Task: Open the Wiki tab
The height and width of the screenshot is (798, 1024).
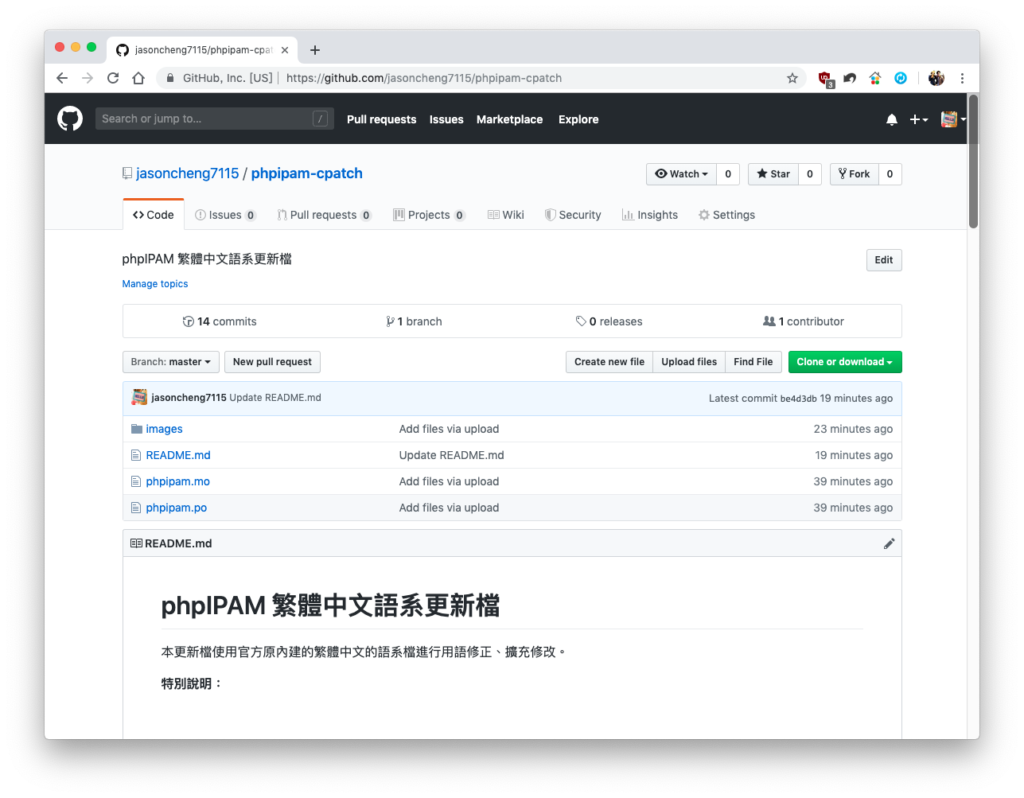Action: (506, 215)
